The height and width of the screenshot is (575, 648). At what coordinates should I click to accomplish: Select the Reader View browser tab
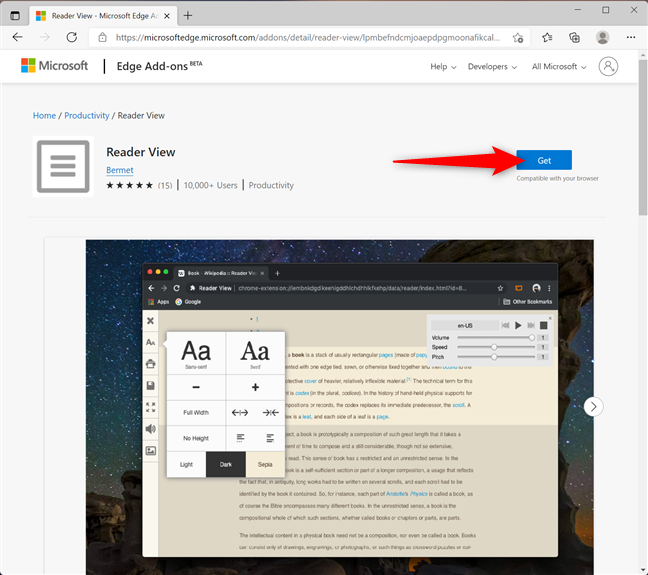tap(103, 16)
